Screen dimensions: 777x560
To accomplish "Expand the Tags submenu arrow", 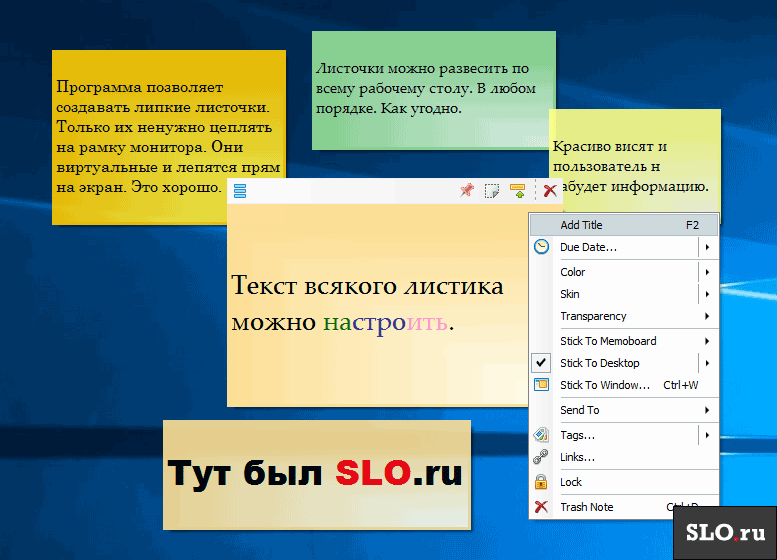I will pos(708,435).
